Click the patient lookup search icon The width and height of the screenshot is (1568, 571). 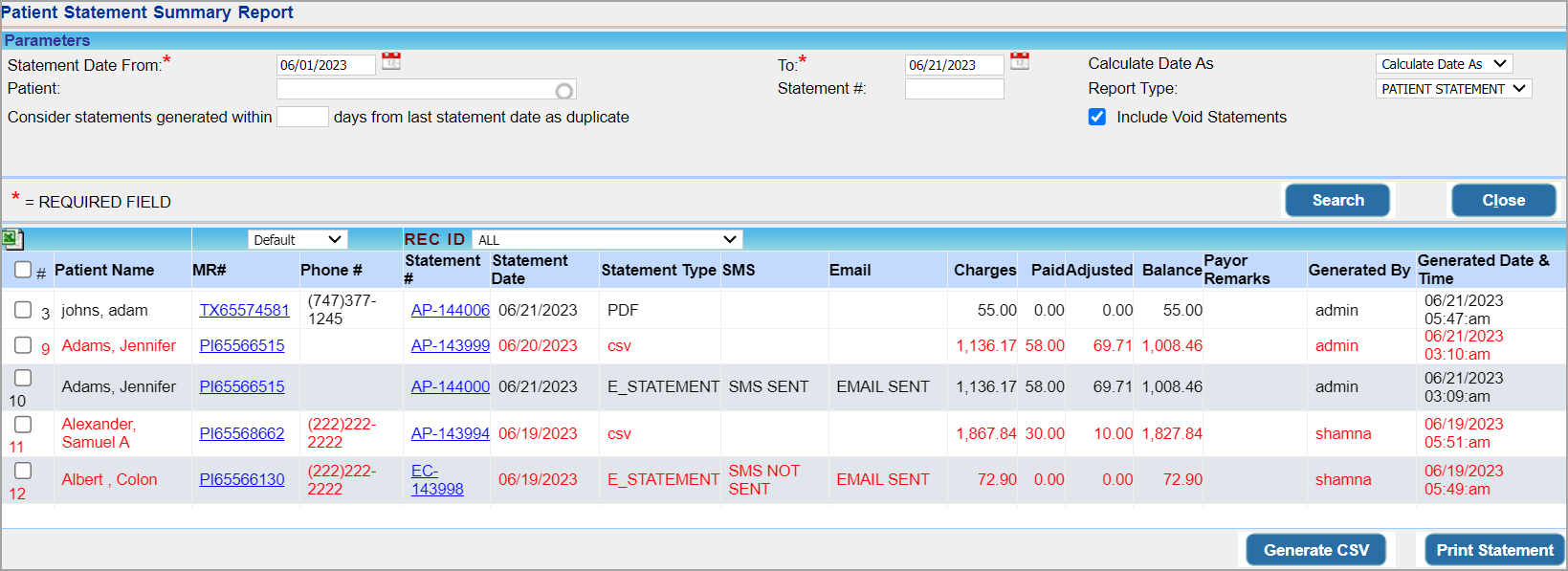click(564, 91)
